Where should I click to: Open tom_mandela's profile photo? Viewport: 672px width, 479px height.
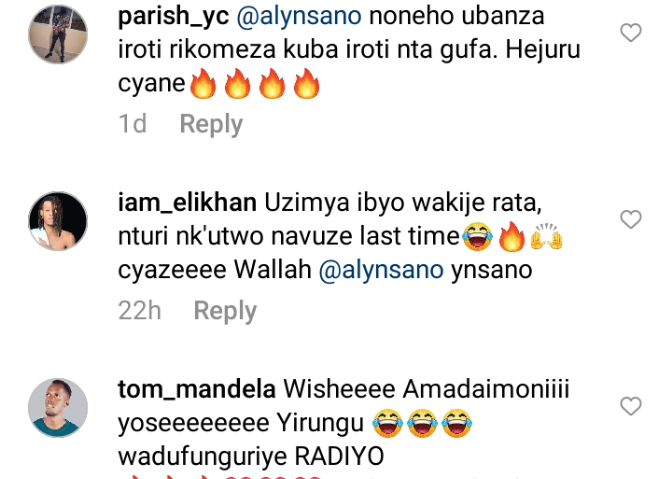[x=58, y=408]
